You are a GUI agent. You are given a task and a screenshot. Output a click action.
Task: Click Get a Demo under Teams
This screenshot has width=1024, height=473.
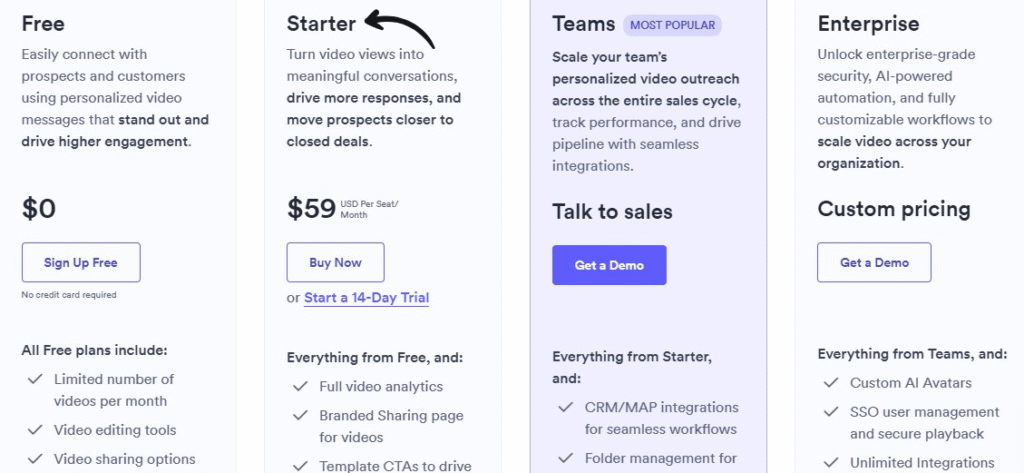pos(609,265)
